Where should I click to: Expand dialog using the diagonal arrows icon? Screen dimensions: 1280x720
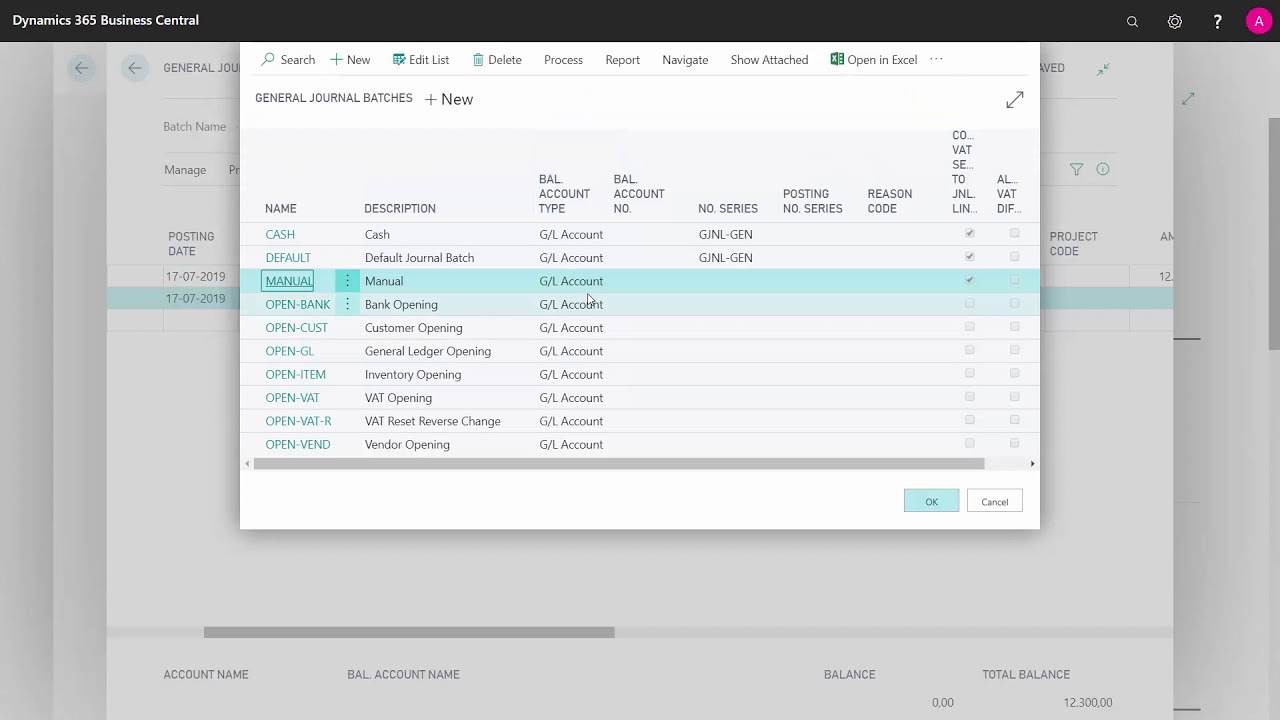point(1015,100)
